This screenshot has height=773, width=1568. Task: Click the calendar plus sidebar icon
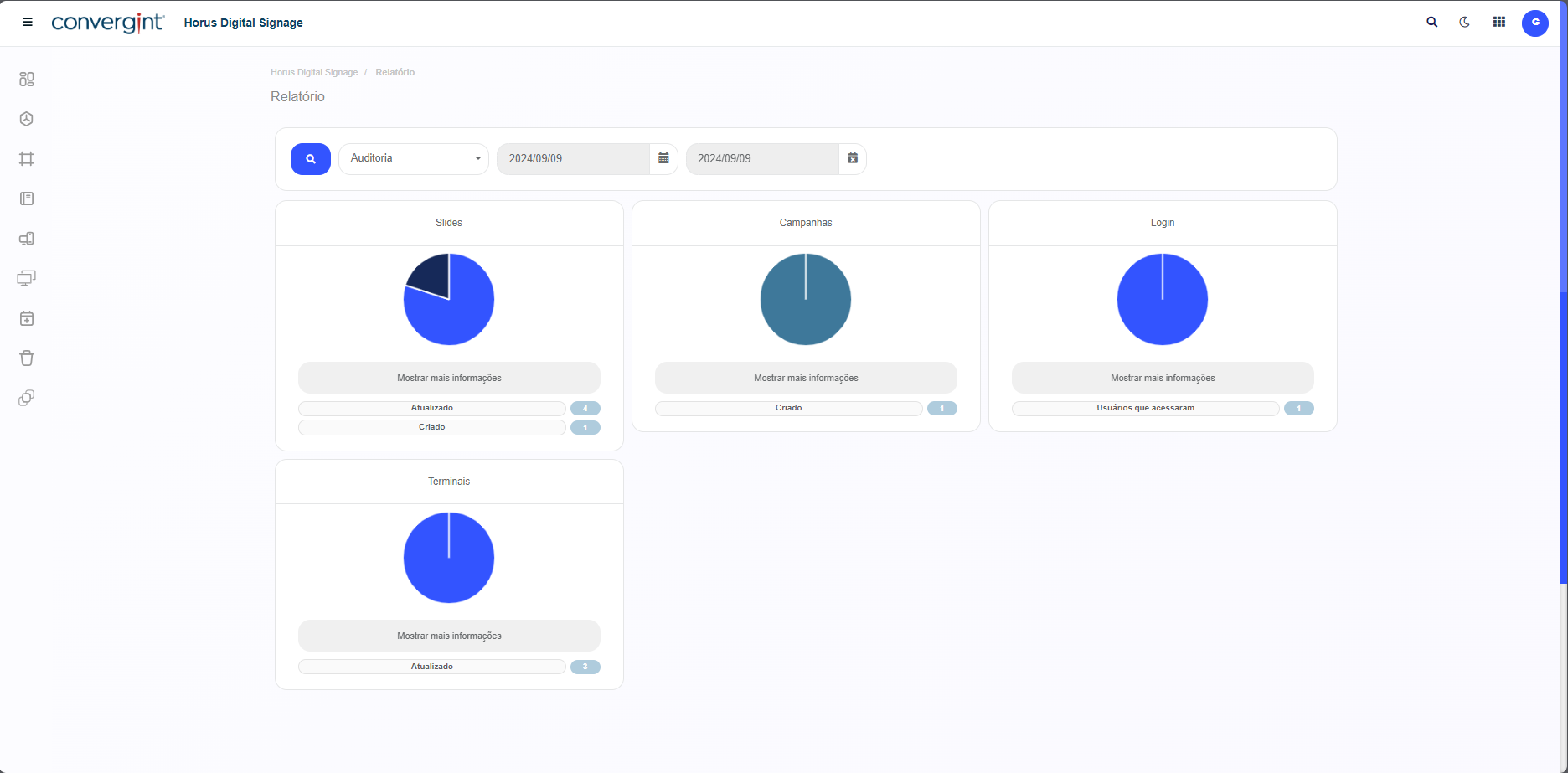tap(27, 318)
